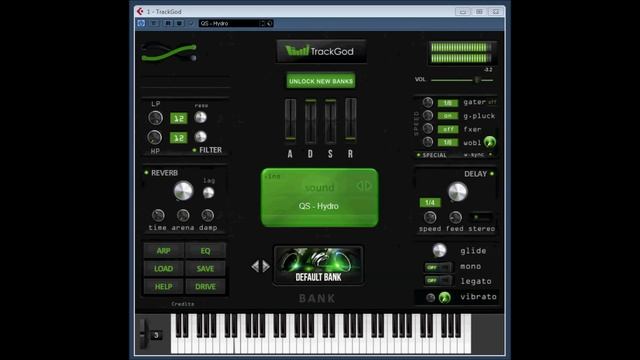Toggle the REVERB section LED
Image resolution: width=640 pixels, height=360 pixels.
pos(146,173)
